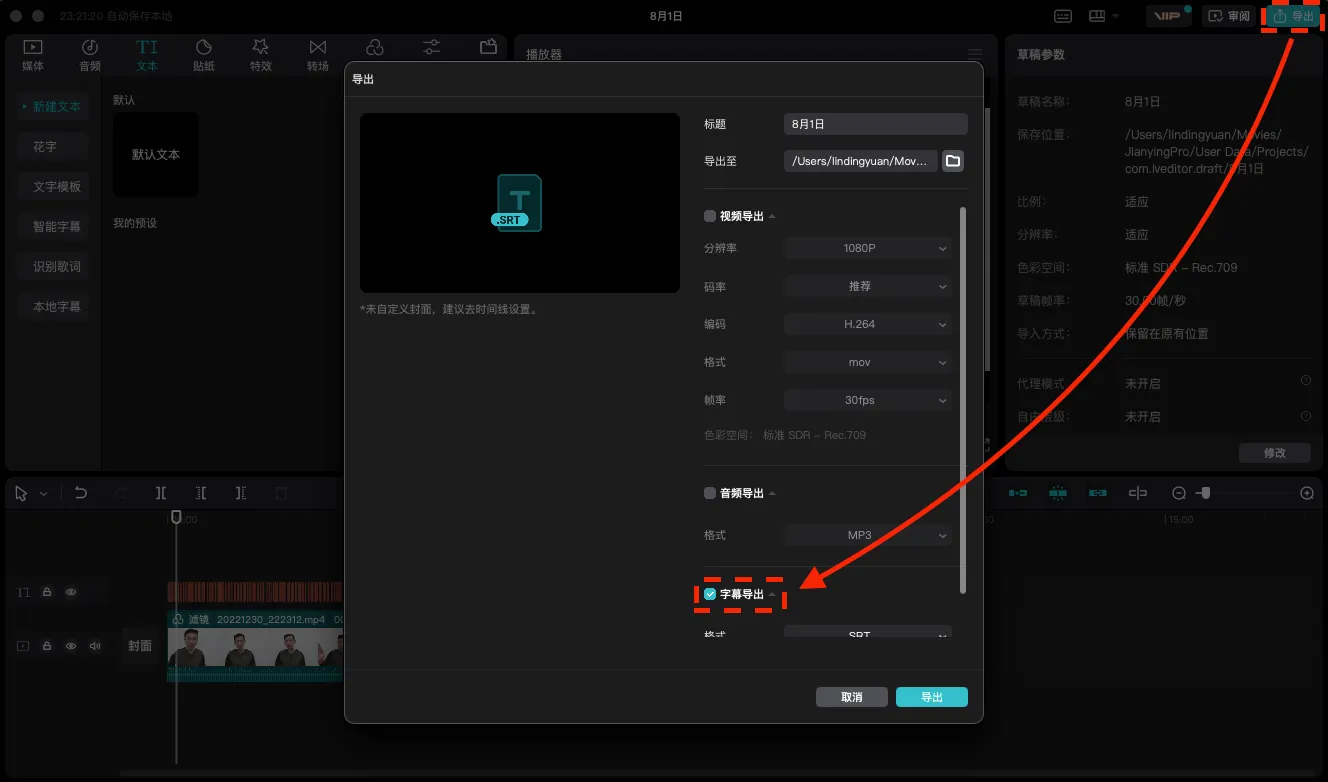Toggle the preview-axis icon on timeline toolbar
The image size is (1328, 782).
(x=1138, y=493)
